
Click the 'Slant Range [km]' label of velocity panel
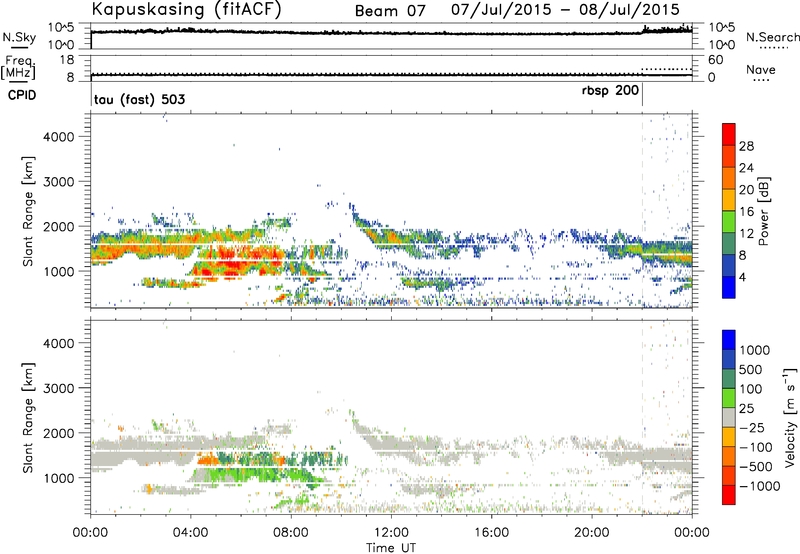pos(28,418)
